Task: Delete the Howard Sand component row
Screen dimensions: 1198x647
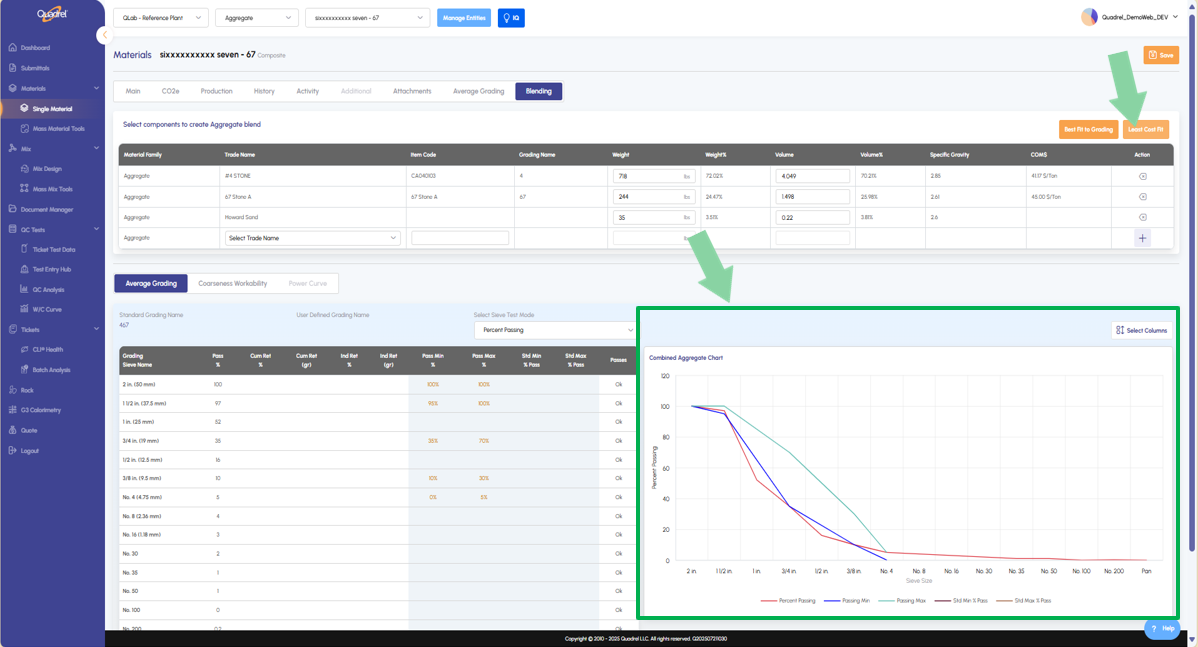Action: (1142, 217)
